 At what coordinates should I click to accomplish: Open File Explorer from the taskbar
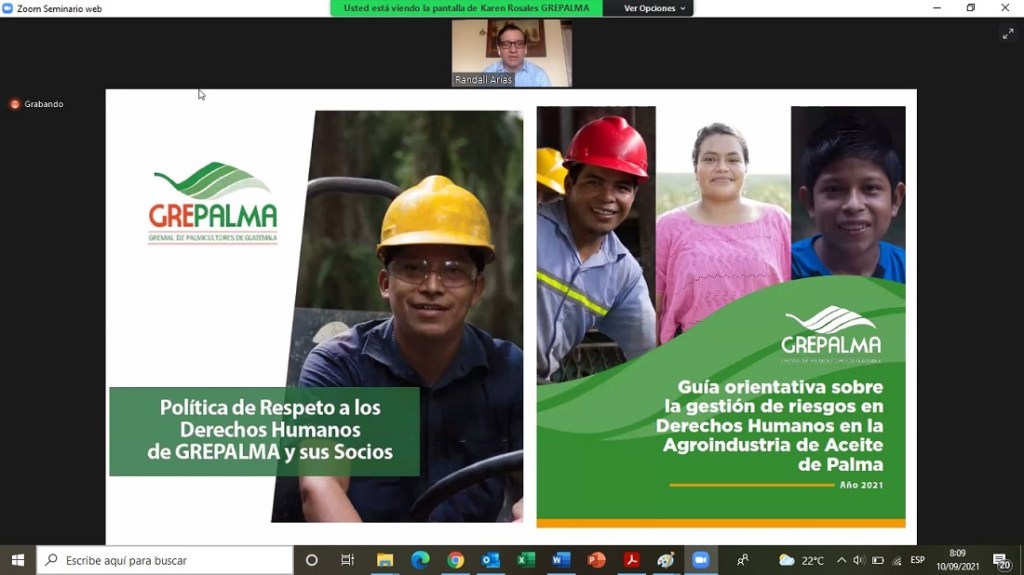(x=385, y=560)
